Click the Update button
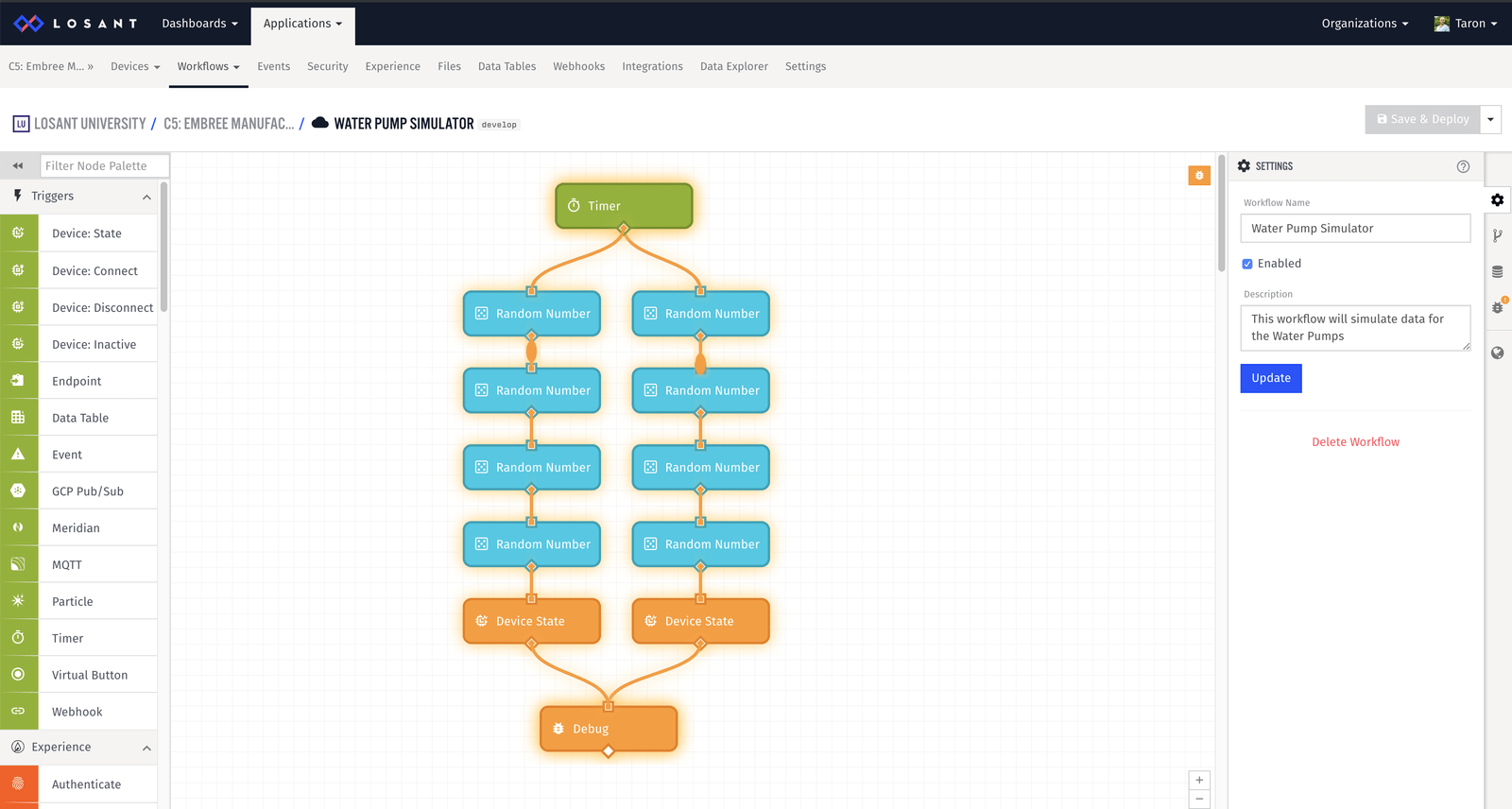The image size is (1512, 809). [x=1270, y=378]
